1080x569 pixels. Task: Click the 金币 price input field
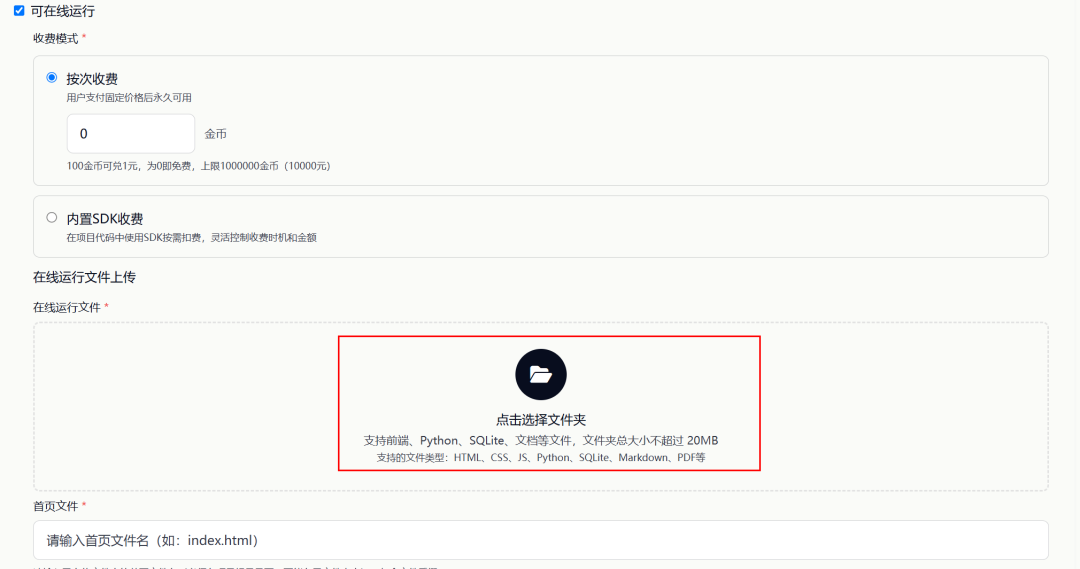click(x=131, y=134)
